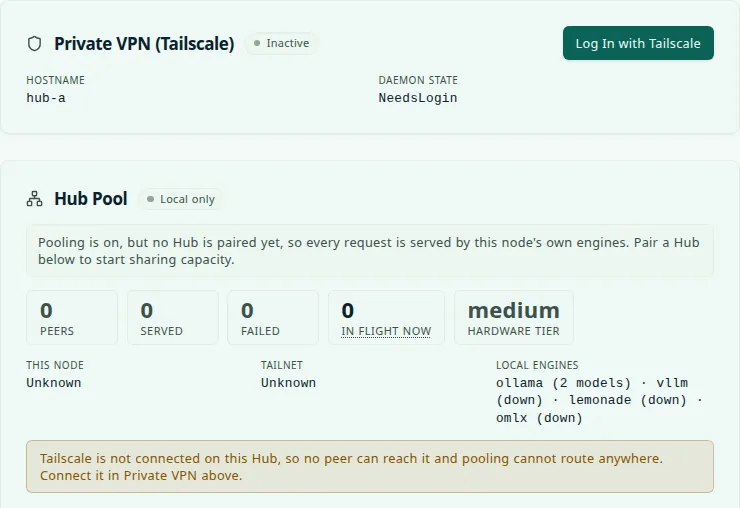The width and height of the screenshot is (740, 508).
Task: Click the TAILNET label
Action: (282, 365)
